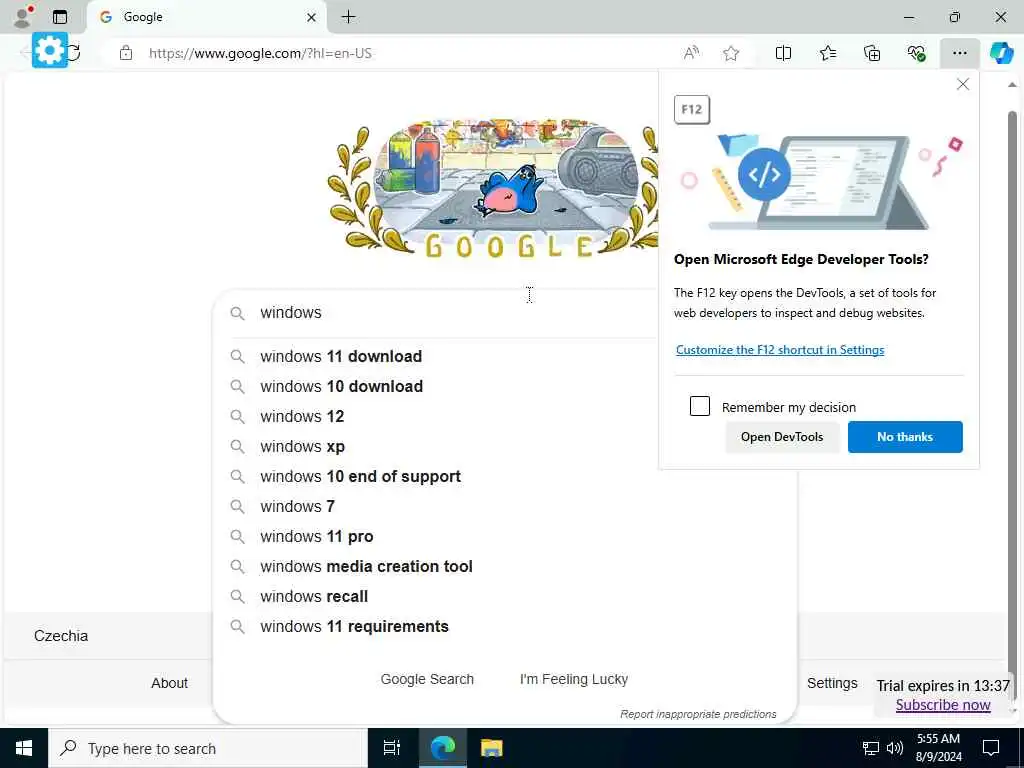This screenshot has width=1024, height=768.
Task: Open the Windows Start menu
Action: coord(24,748)
